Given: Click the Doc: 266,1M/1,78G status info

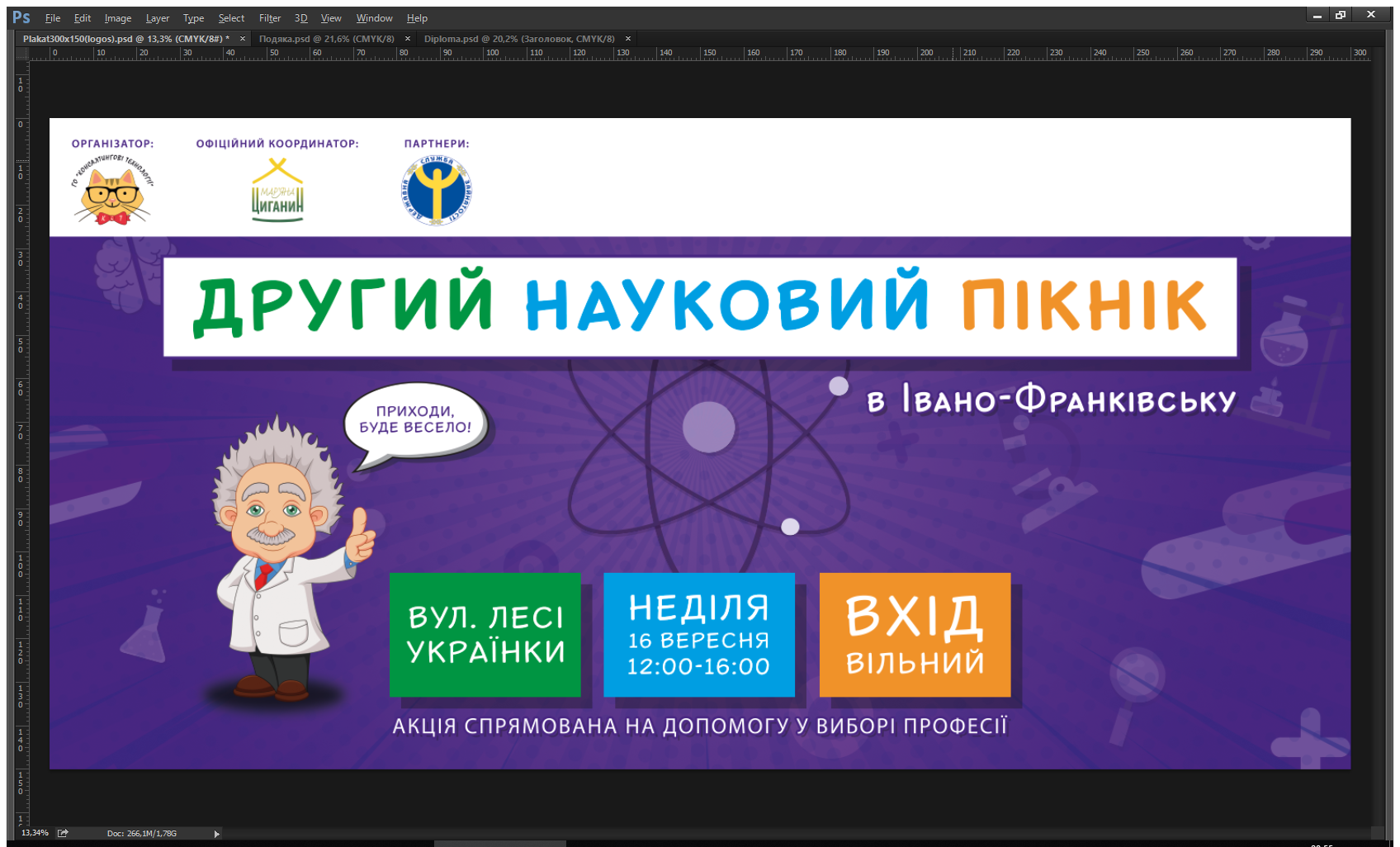Looking at the screenshot, I should point(141,834).
